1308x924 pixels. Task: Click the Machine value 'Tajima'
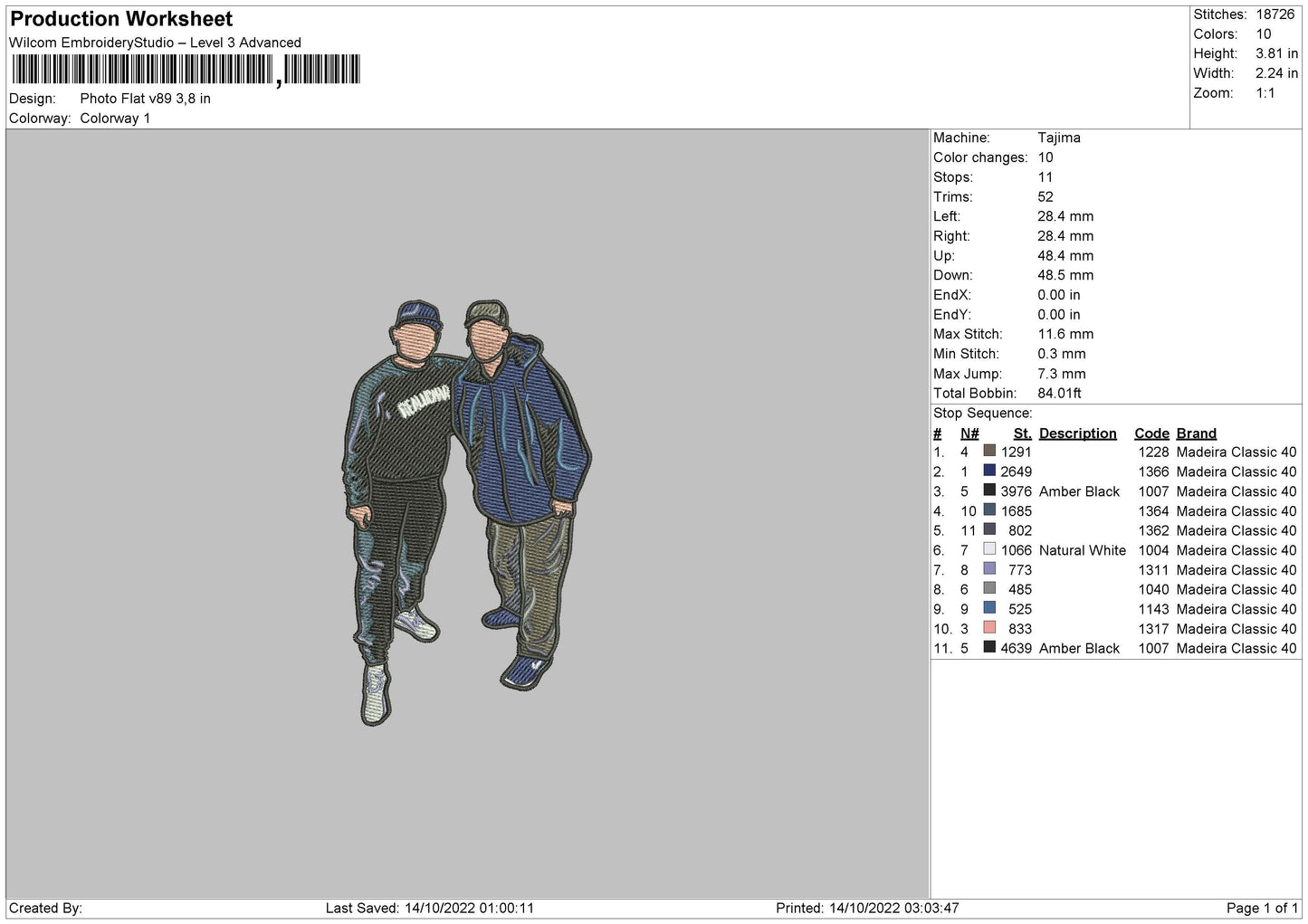click(1059, 138)
